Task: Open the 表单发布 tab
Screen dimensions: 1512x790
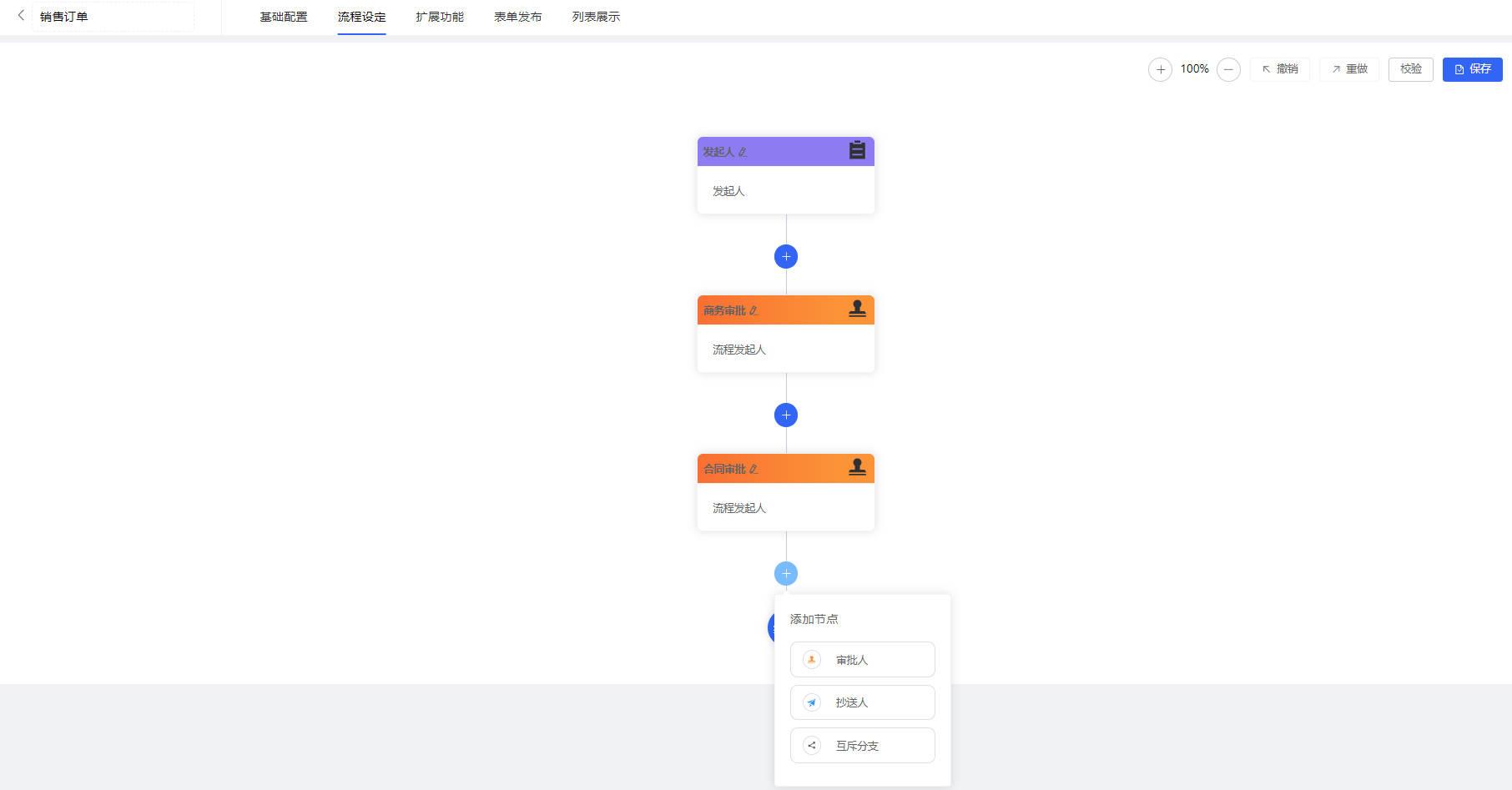Action: click(517, 17)
